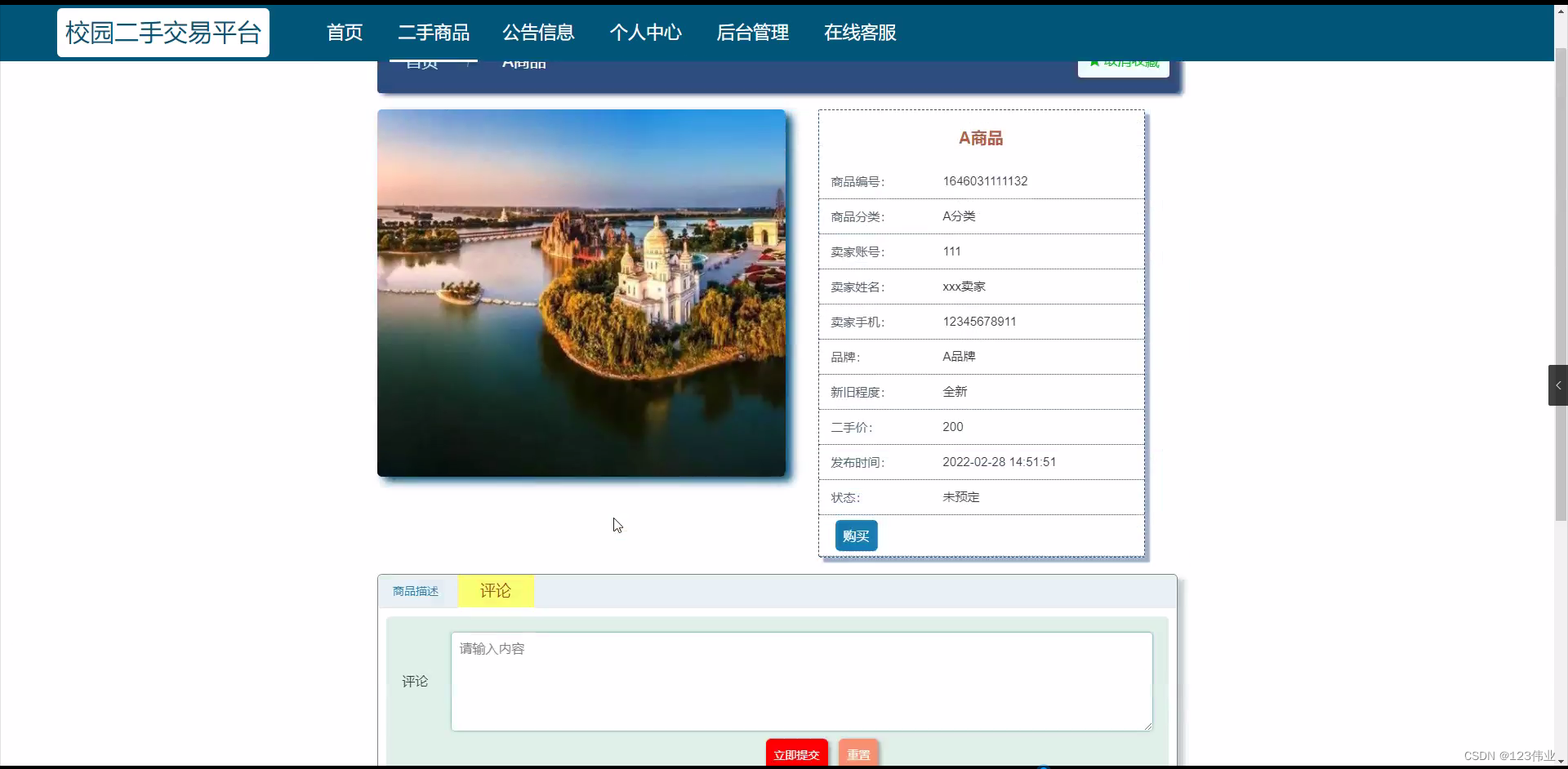Click the 购买 button to buy A商品

click(x=855, y=536)
